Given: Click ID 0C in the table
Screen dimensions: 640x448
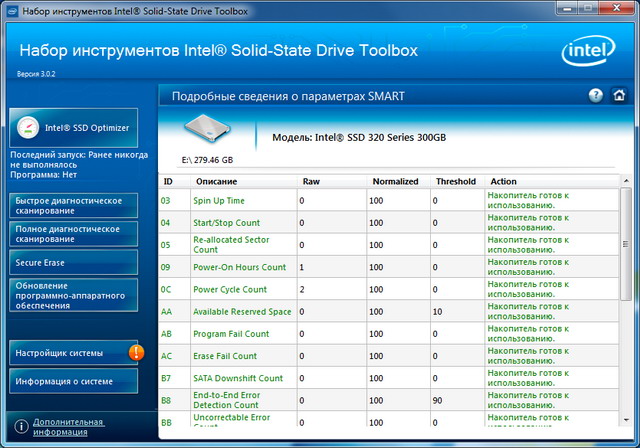Looking at the screenshot, I should (x=166, y=289).
